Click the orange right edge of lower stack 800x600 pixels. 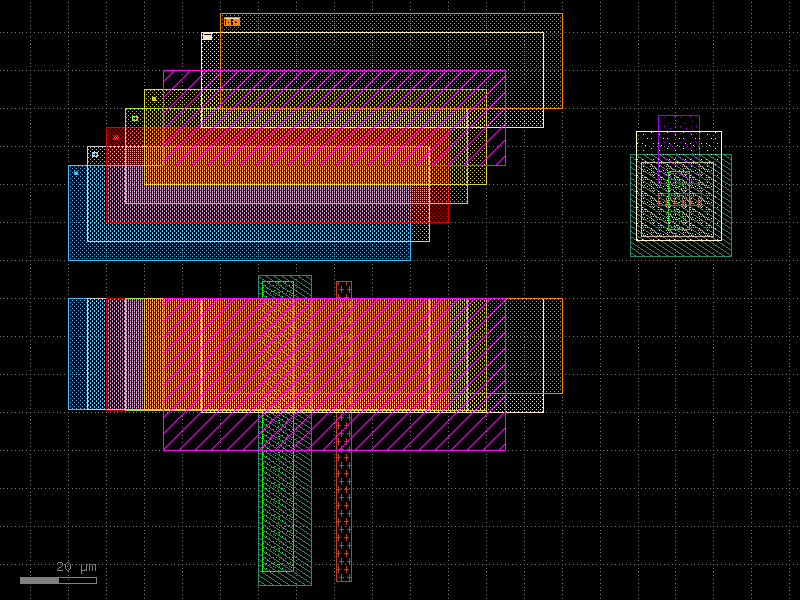[x=553, y=346]
